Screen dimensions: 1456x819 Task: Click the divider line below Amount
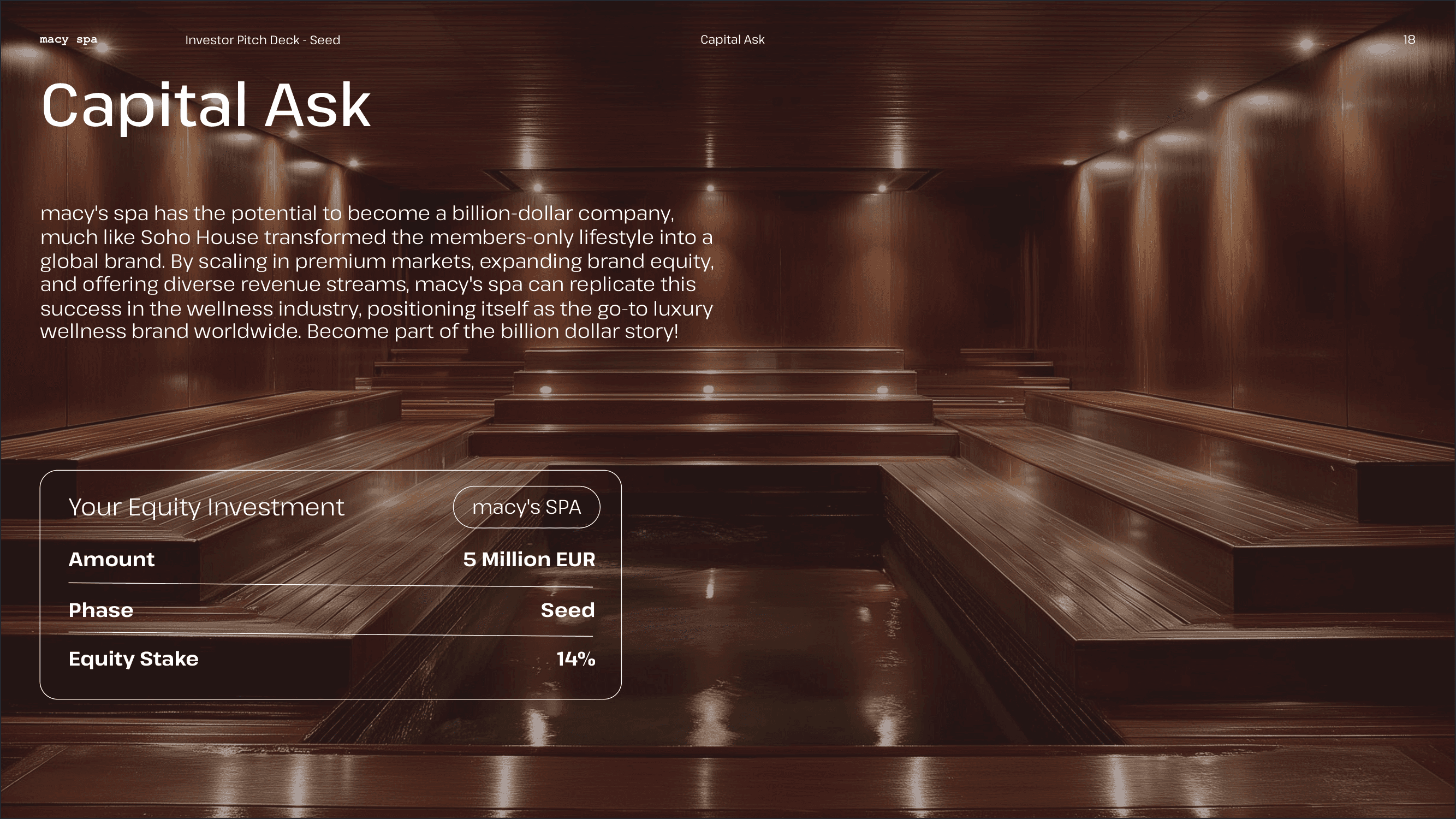point(331,585)
